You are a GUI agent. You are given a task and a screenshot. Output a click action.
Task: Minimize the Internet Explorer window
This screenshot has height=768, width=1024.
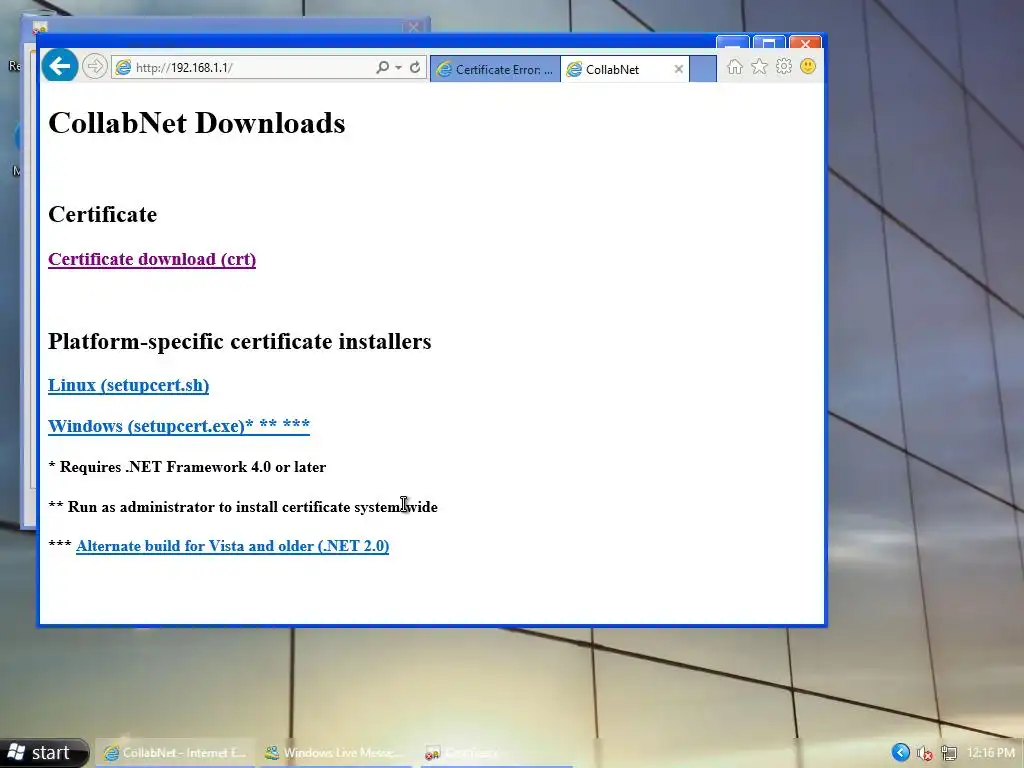click(732, 43)
